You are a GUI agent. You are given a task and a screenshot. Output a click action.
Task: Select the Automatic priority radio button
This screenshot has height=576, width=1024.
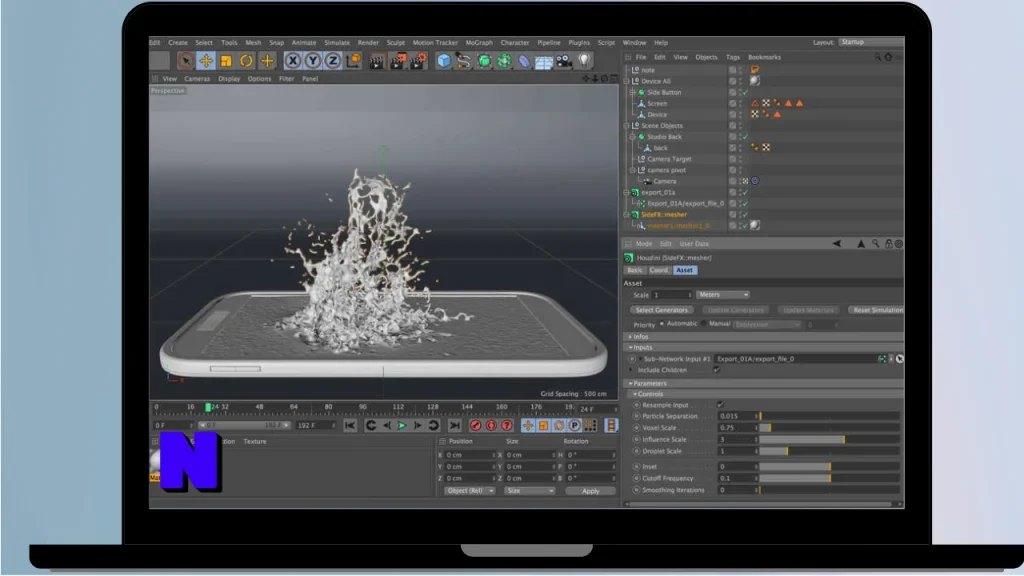pyautogui.click(x=662, y=324)
